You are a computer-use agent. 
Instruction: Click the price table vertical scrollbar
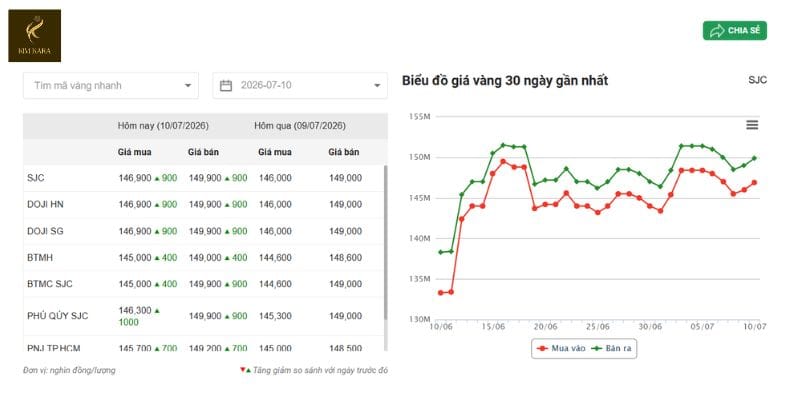(385, 243)
